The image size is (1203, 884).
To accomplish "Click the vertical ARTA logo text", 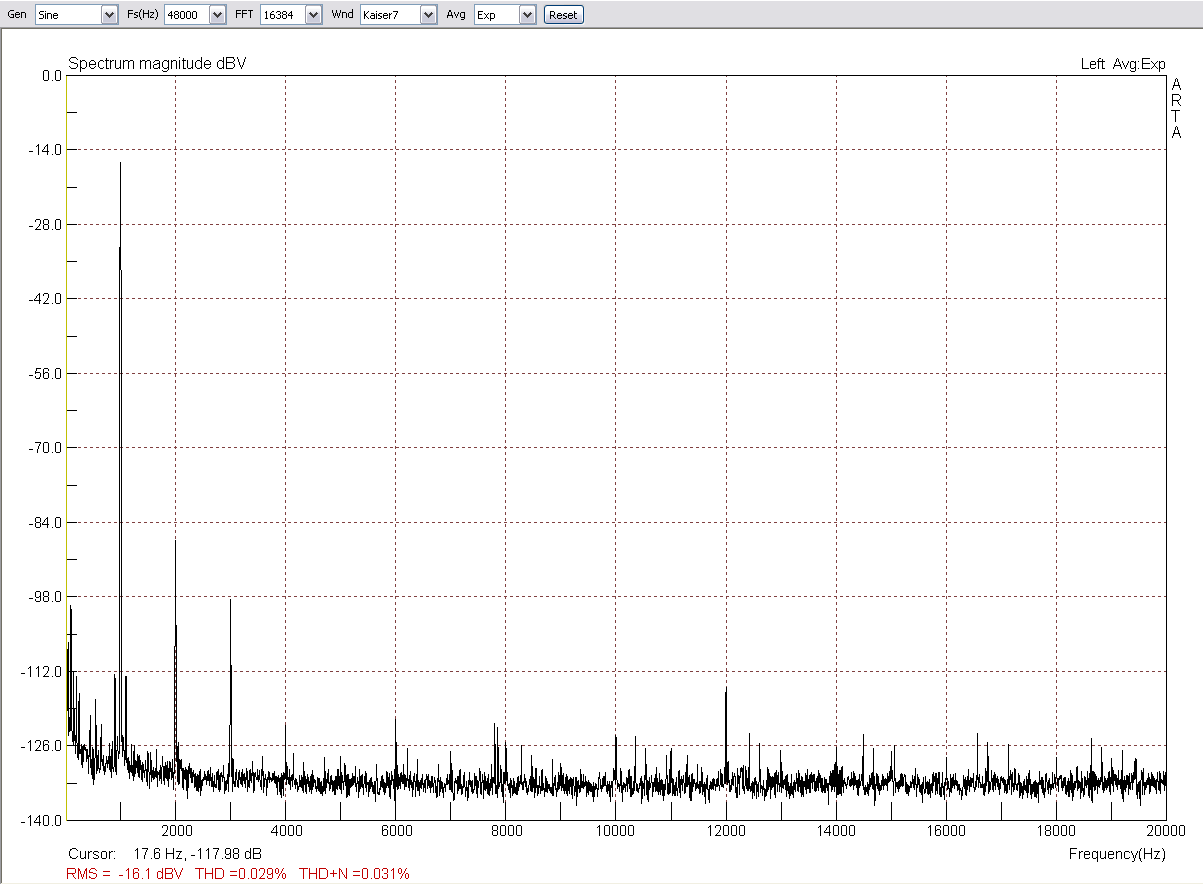I will tap(1177, 107).
